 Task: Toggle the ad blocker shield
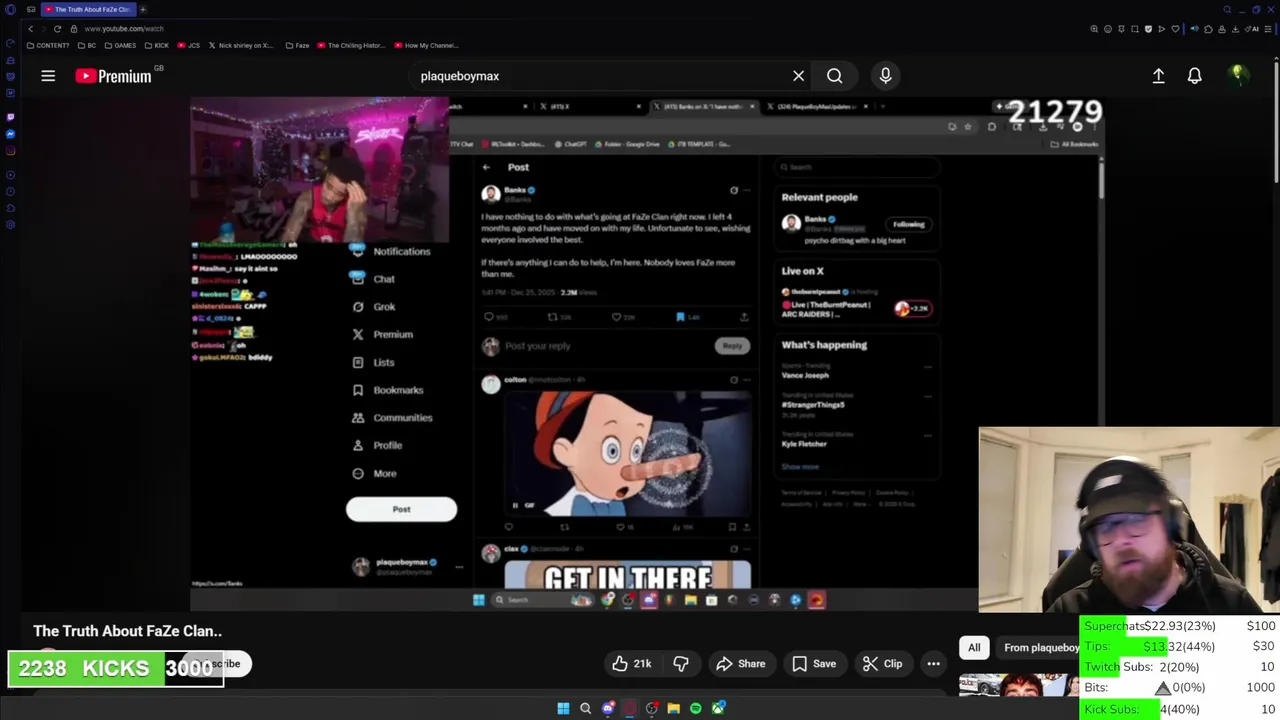tap(1148, 29)
